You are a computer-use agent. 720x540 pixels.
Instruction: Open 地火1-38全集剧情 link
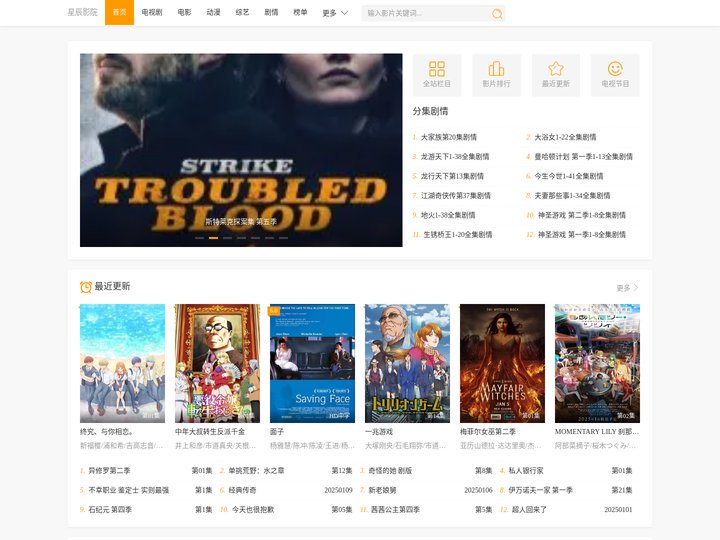point(448,215)
